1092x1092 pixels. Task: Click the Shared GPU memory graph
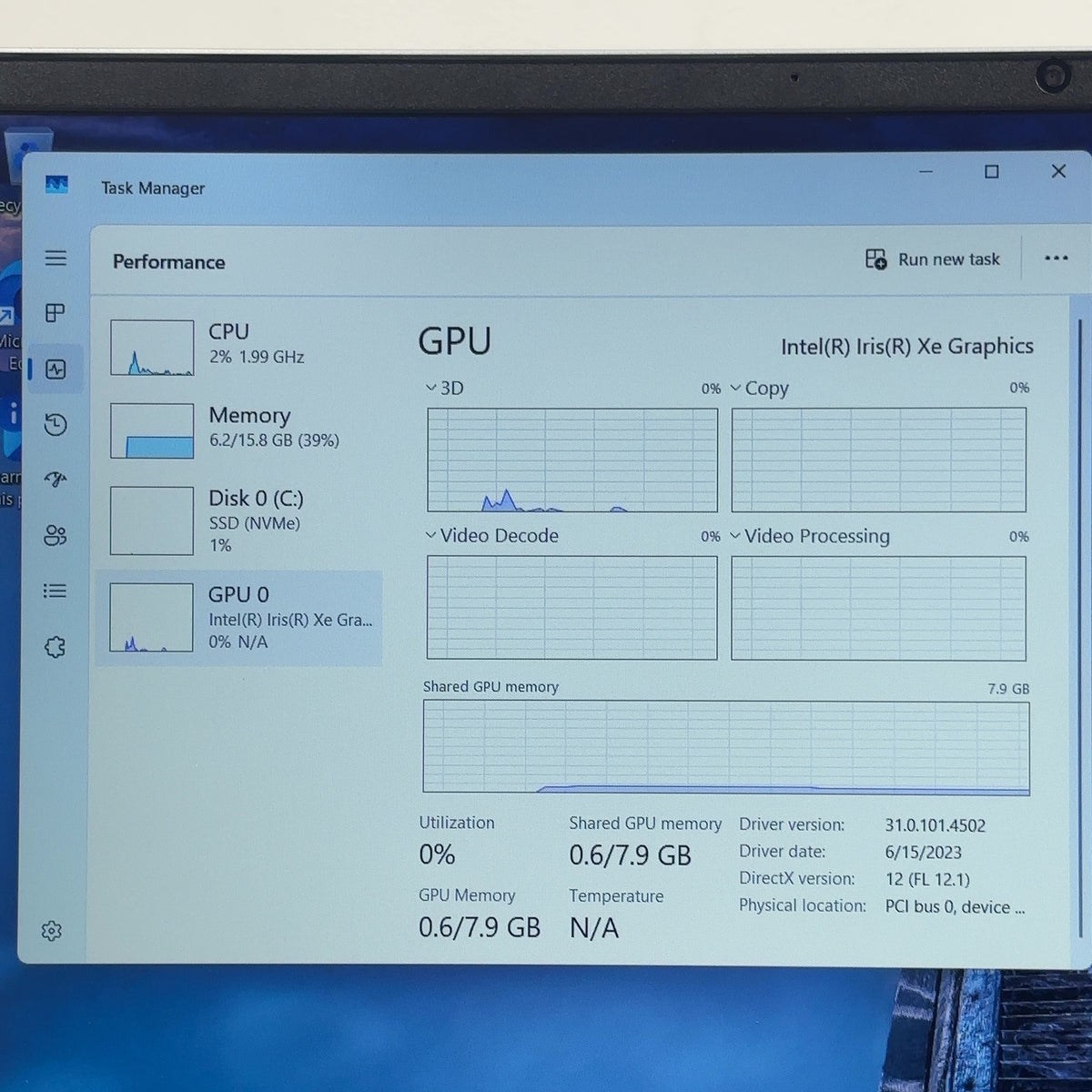tap(726, 747)
